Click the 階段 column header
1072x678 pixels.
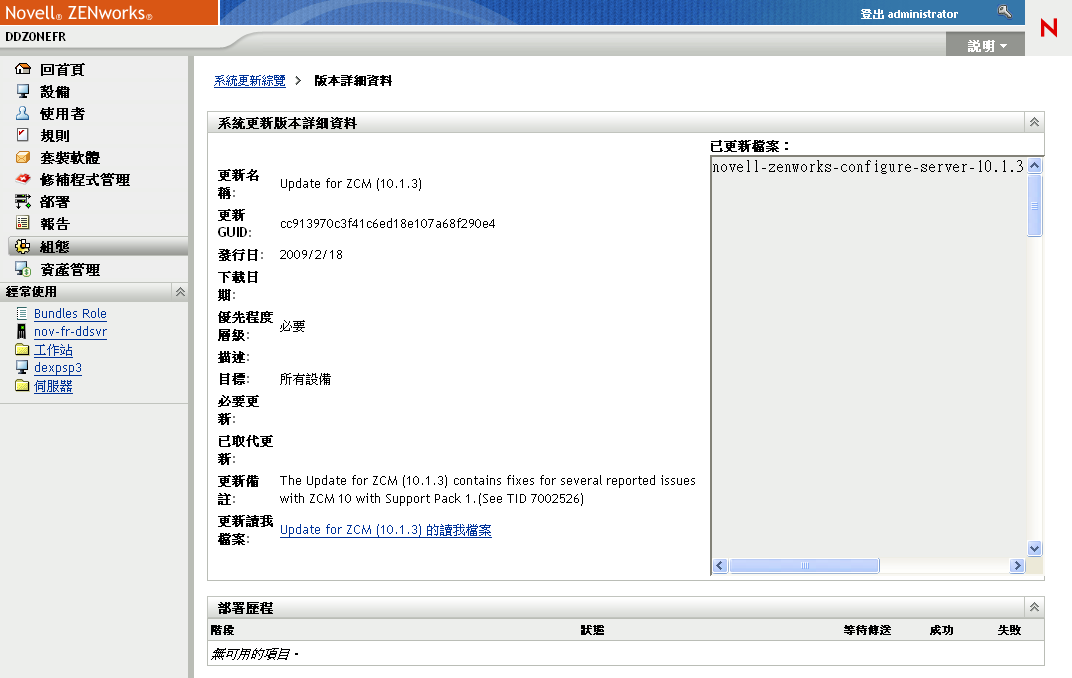223,629
